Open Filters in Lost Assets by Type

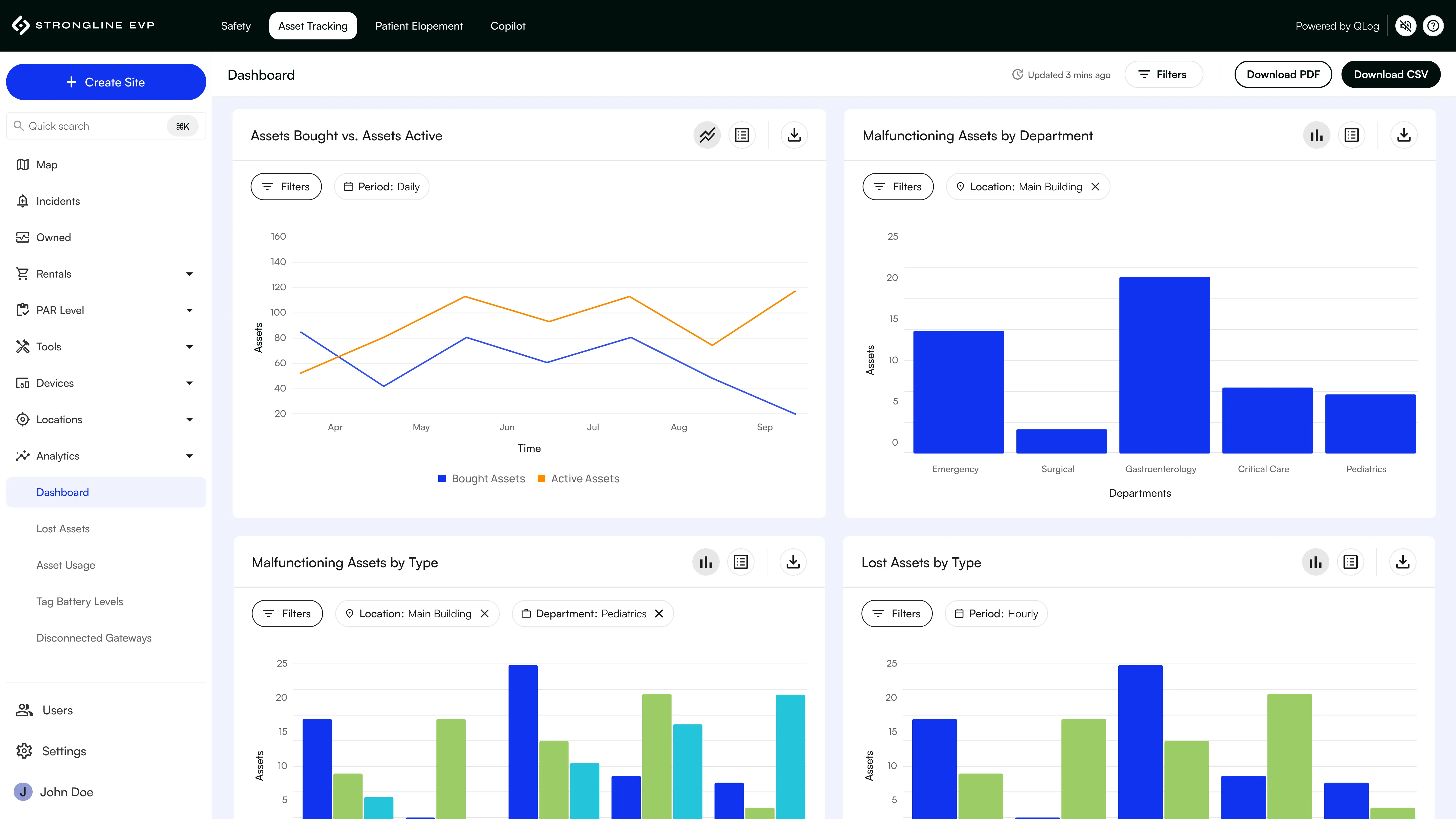click(897, 614)
